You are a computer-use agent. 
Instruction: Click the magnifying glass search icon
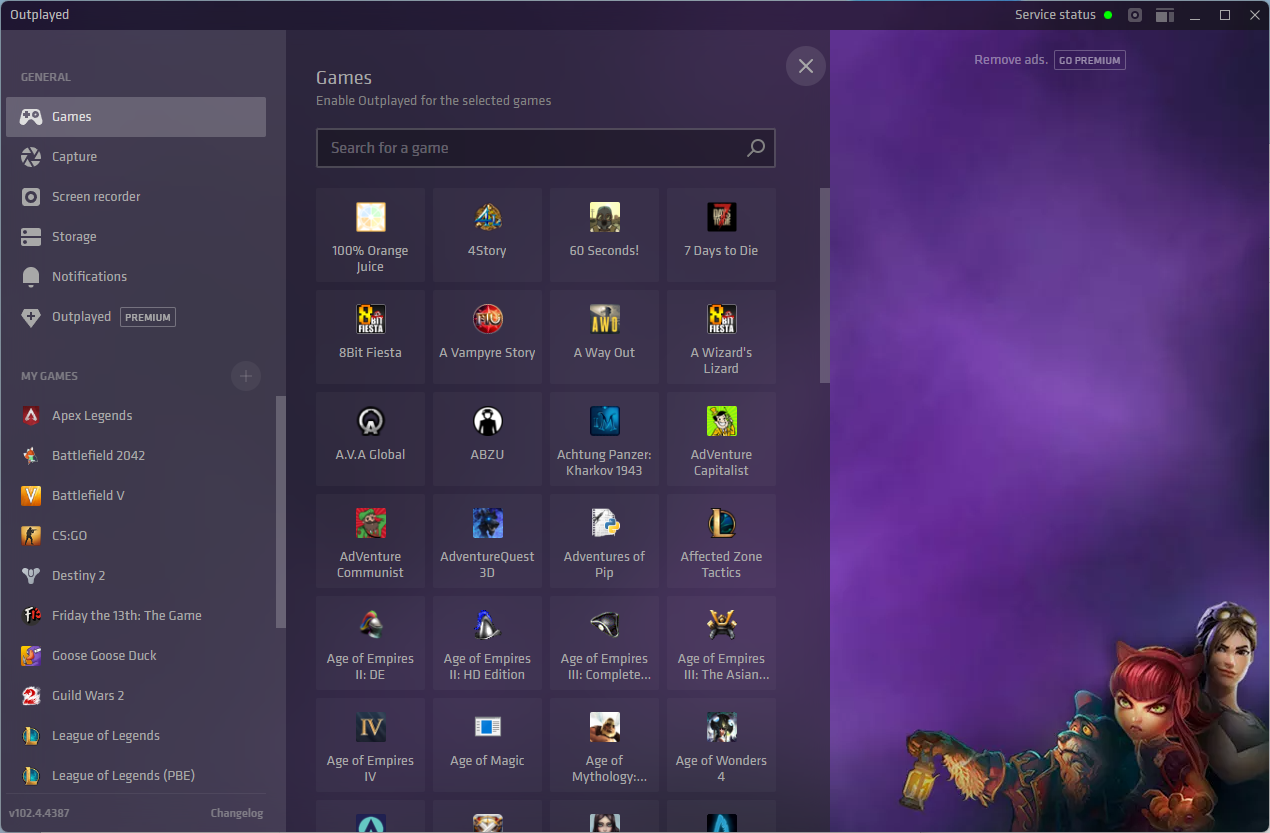756,148
